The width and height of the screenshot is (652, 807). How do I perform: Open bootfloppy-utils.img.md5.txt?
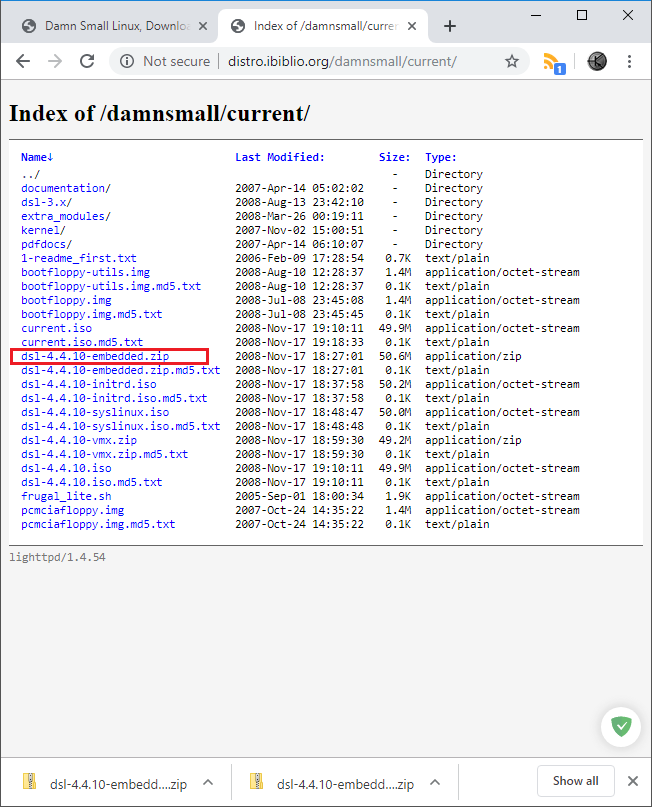(111, 286)
